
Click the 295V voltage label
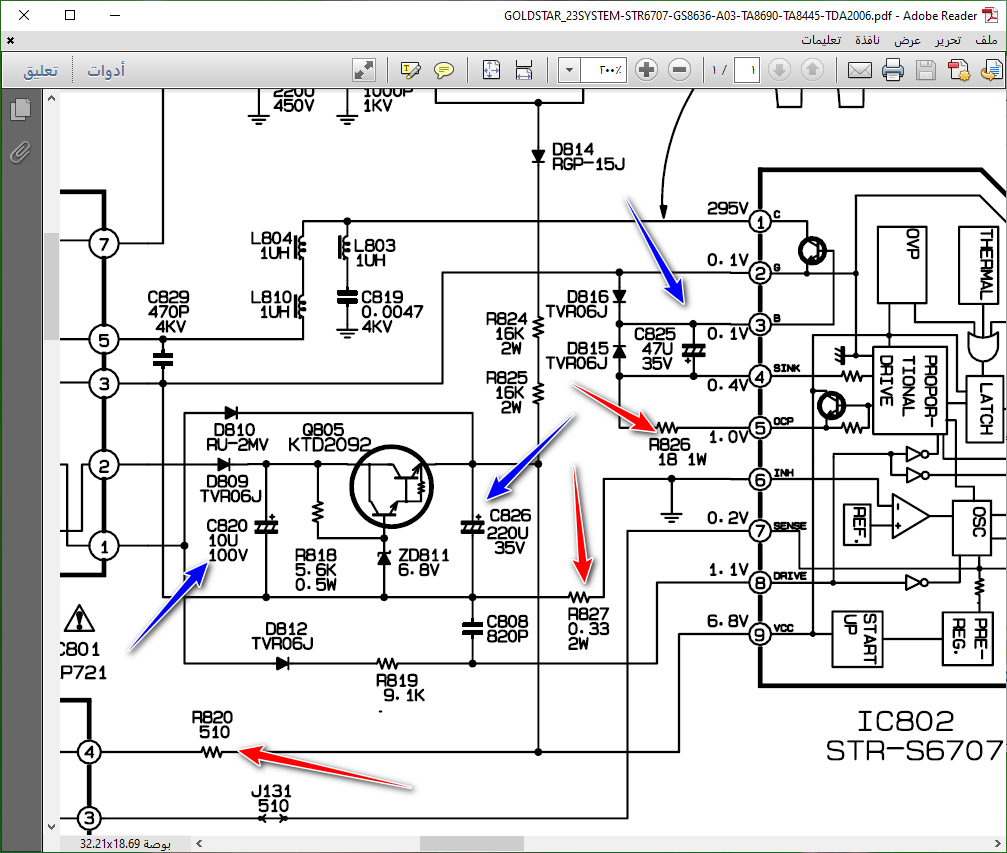click(728, 208)
